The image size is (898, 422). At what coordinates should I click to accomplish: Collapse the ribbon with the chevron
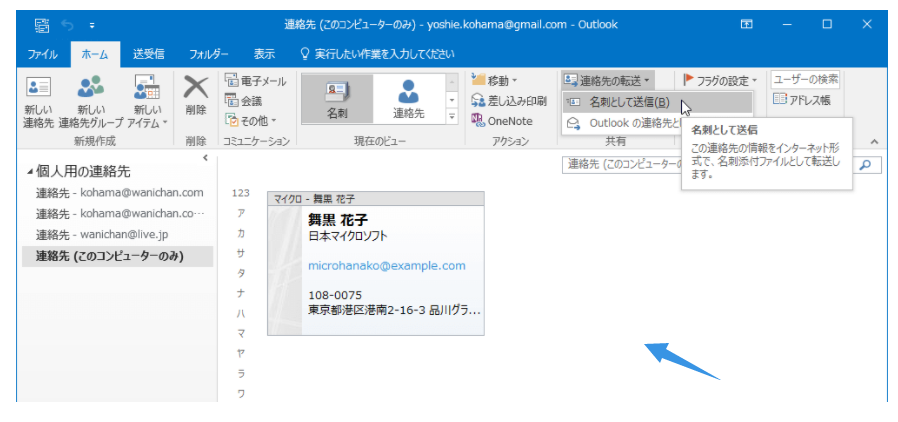874,141
